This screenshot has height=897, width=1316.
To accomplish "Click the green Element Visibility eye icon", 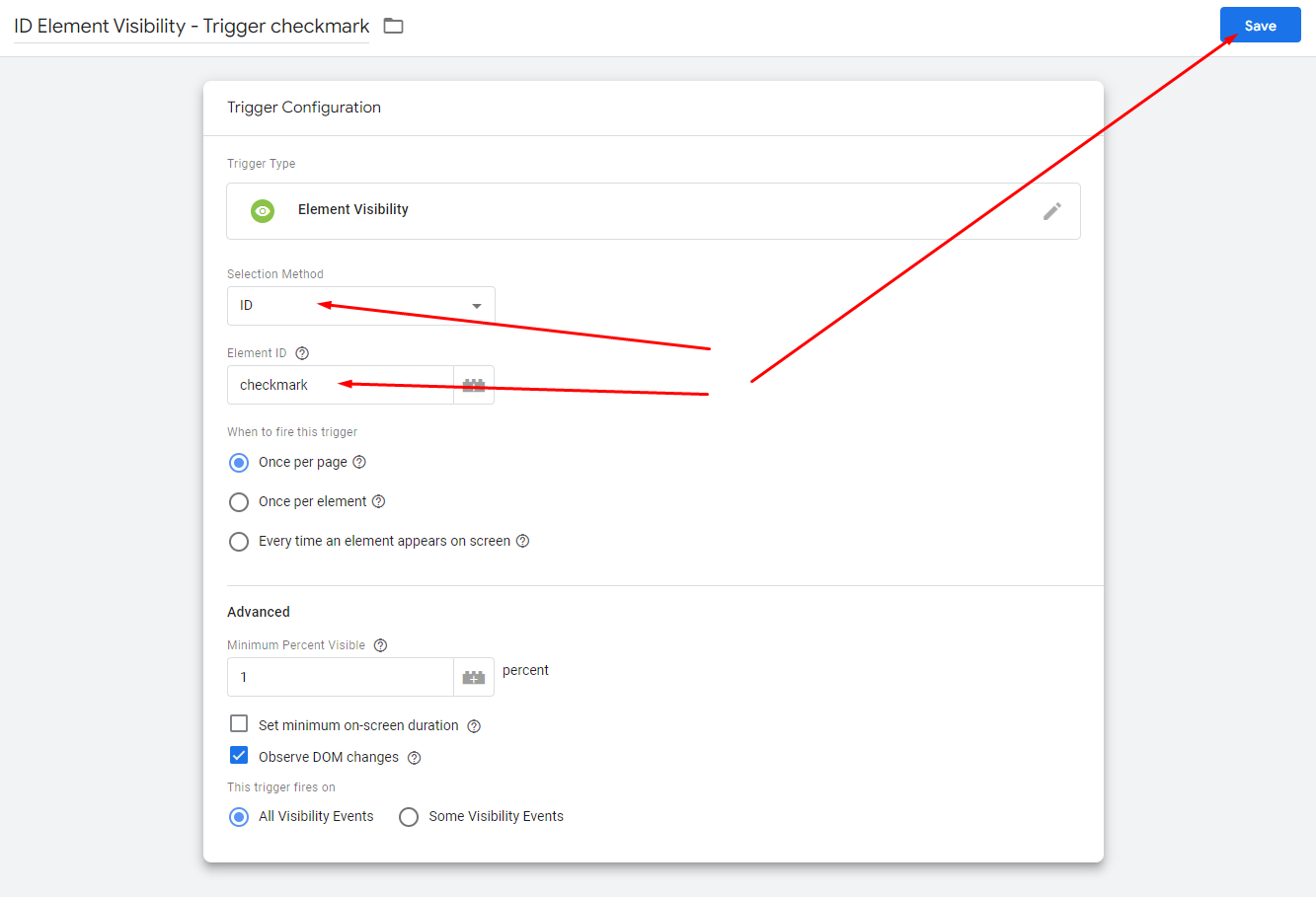I will (x=263, y=211).
